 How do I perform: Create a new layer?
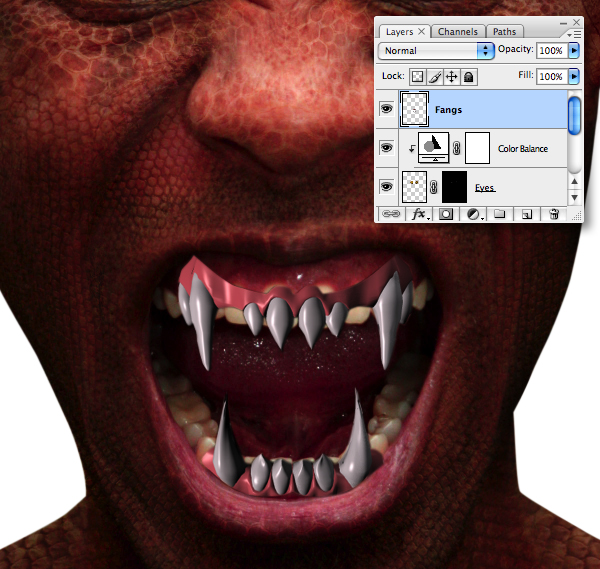[x=527, y=214]
